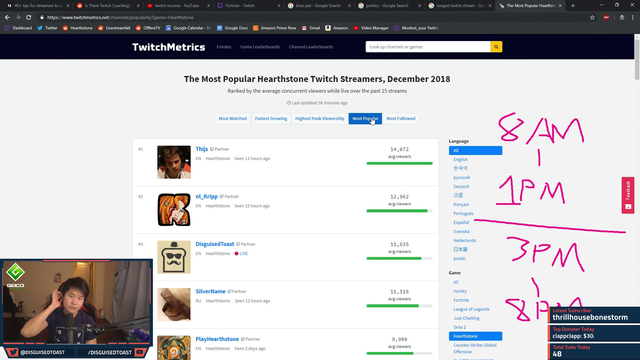Select Most Followed ranking tab

tap(401, 119)
